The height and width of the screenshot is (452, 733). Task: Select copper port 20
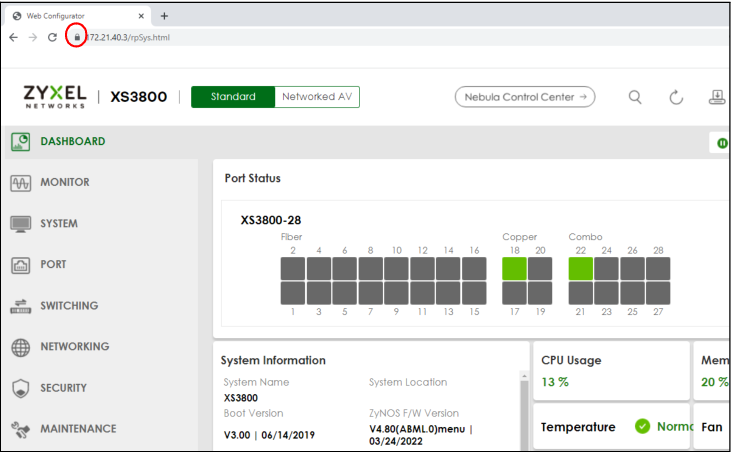point(540,269)
